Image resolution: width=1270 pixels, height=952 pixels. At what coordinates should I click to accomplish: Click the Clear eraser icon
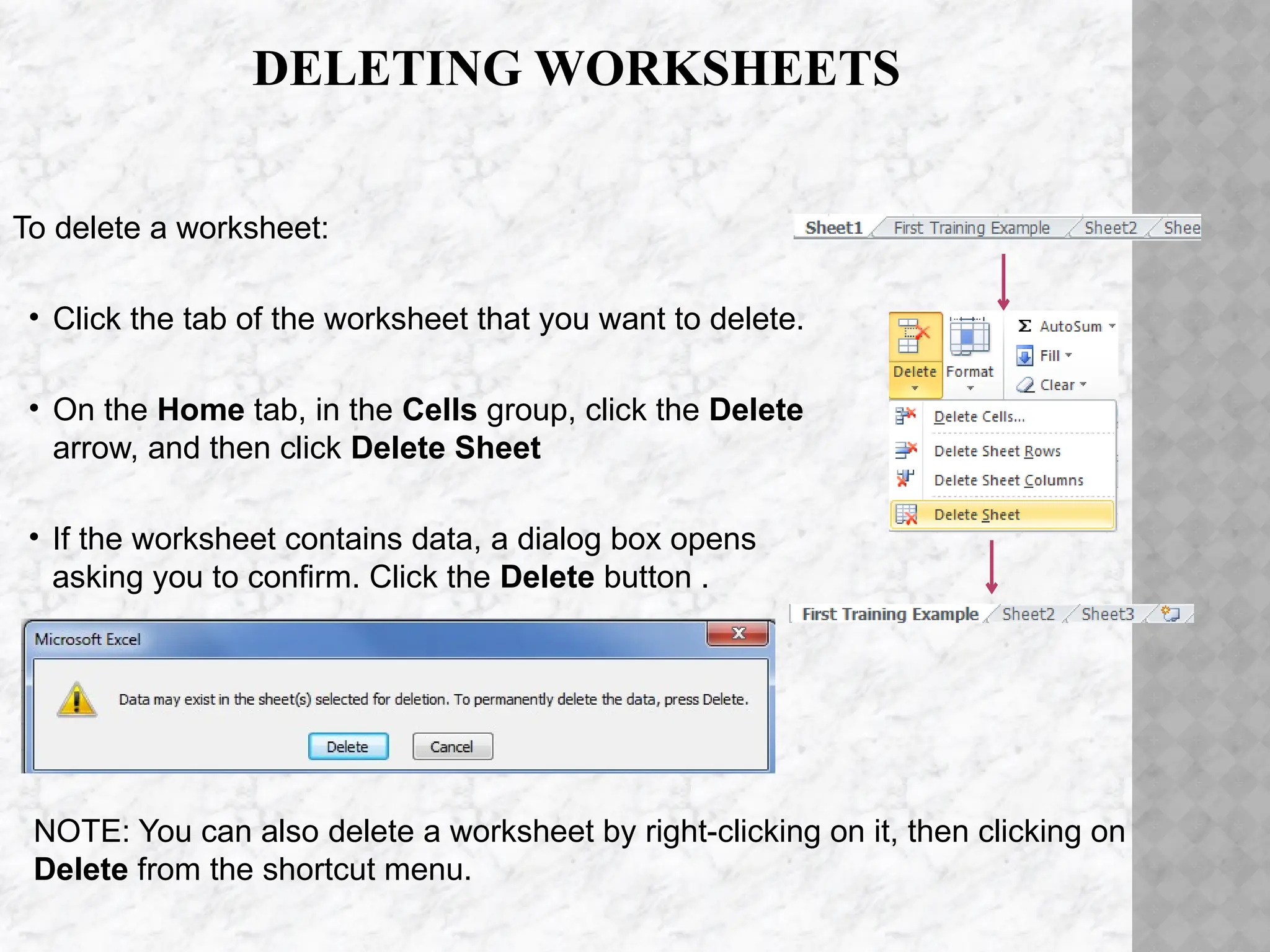tap(1025, 385)
